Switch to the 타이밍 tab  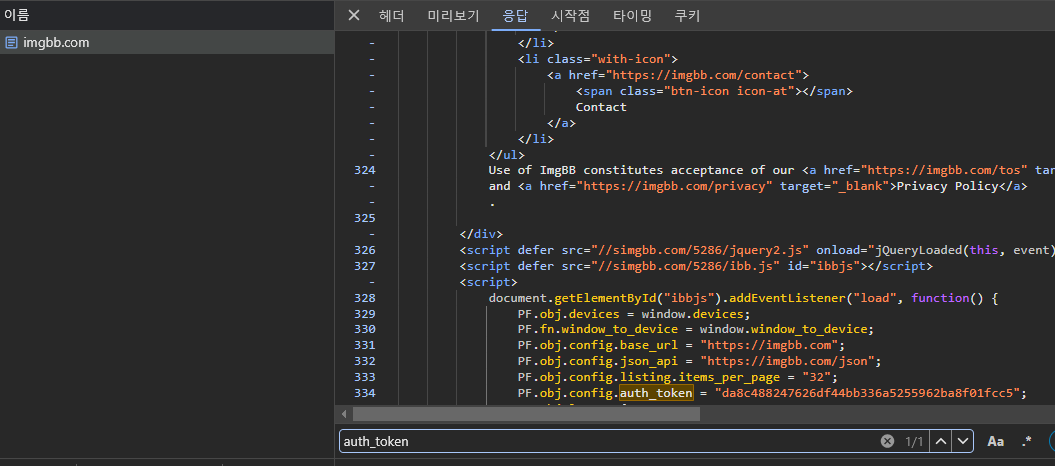[x=632, y=15]
